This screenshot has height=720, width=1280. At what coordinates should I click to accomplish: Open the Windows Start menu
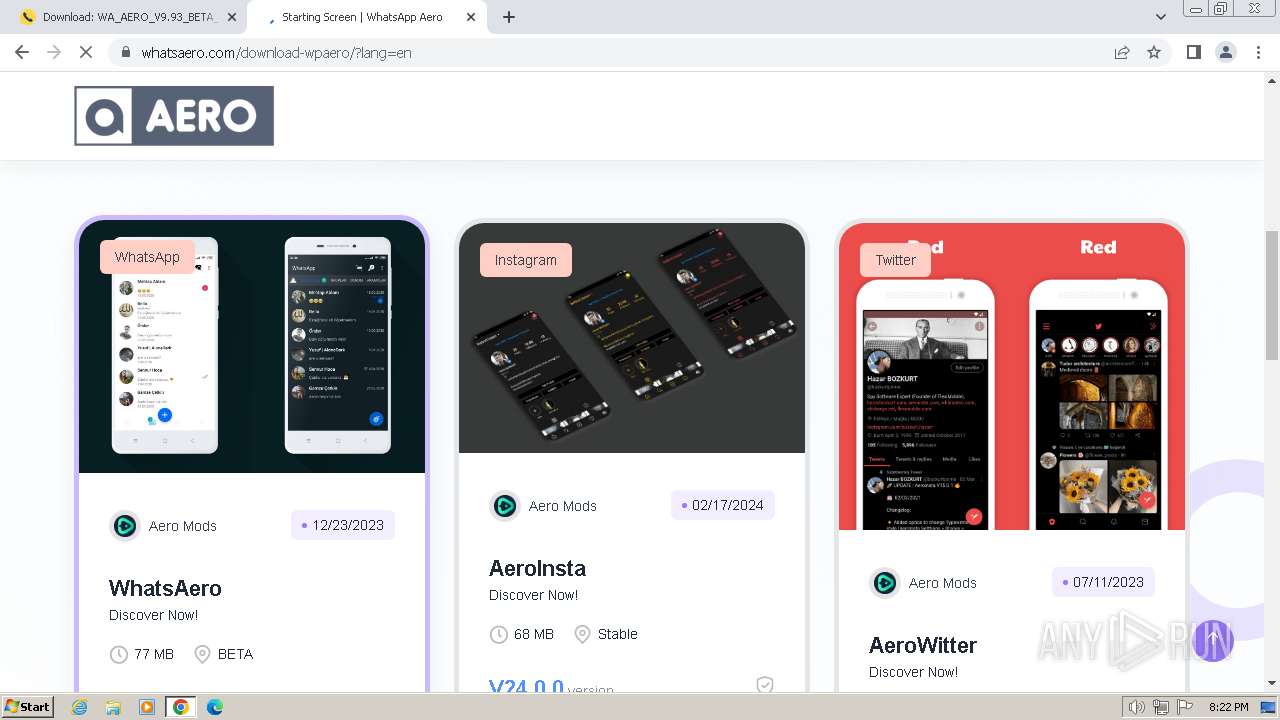pyautogui.click(x=27, y=707)
